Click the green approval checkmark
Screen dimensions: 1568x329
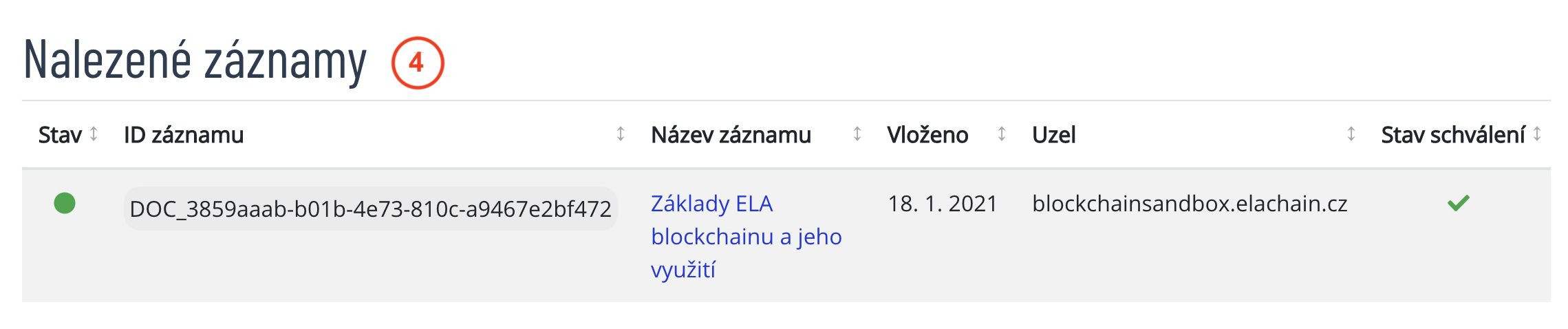1458,203
